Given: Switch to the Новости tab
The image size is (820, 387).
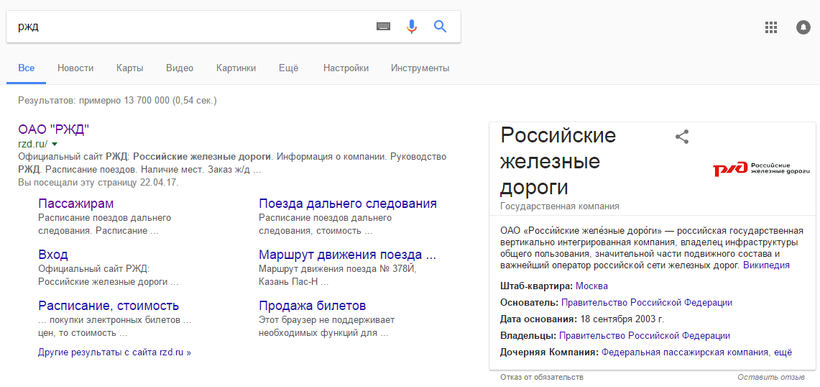Looking at the screenshot, I should (75, 68).
